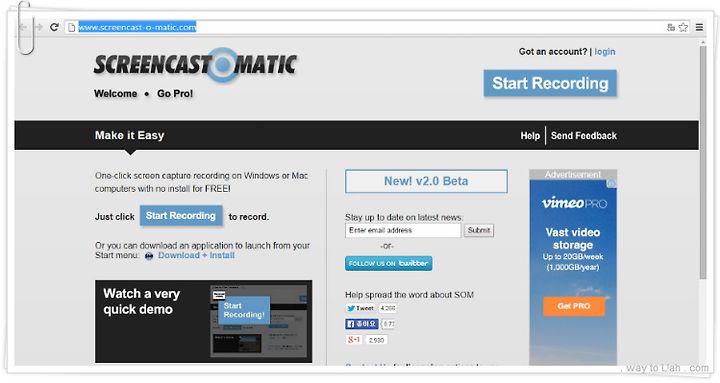Screen dimensions: 720x383
Task: Go forward with the browser arrow
Action: pyautogui.click(x=39, y=27)
